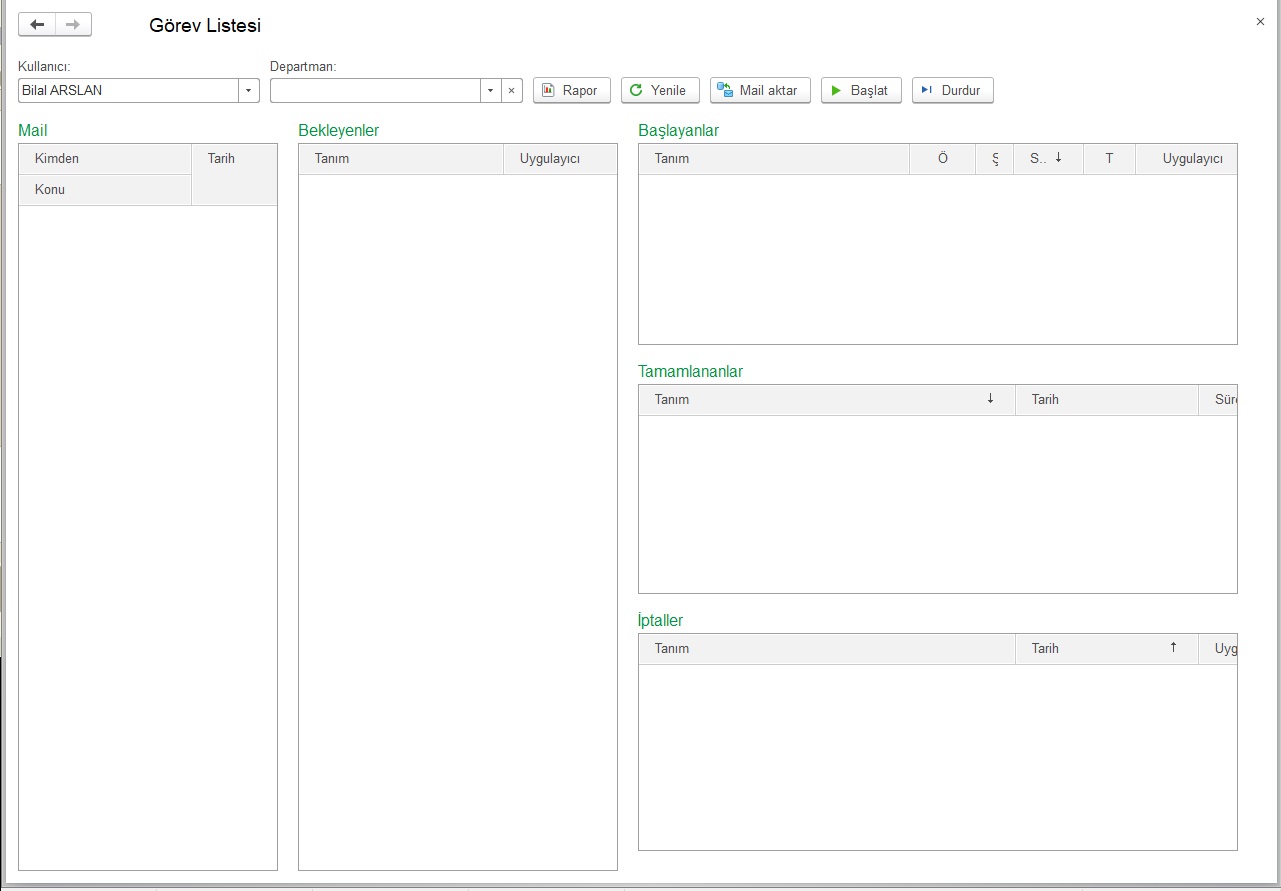Refresh the list with Yenile
This screenshot has width=1281, height=891.
(x=659, y=91)
